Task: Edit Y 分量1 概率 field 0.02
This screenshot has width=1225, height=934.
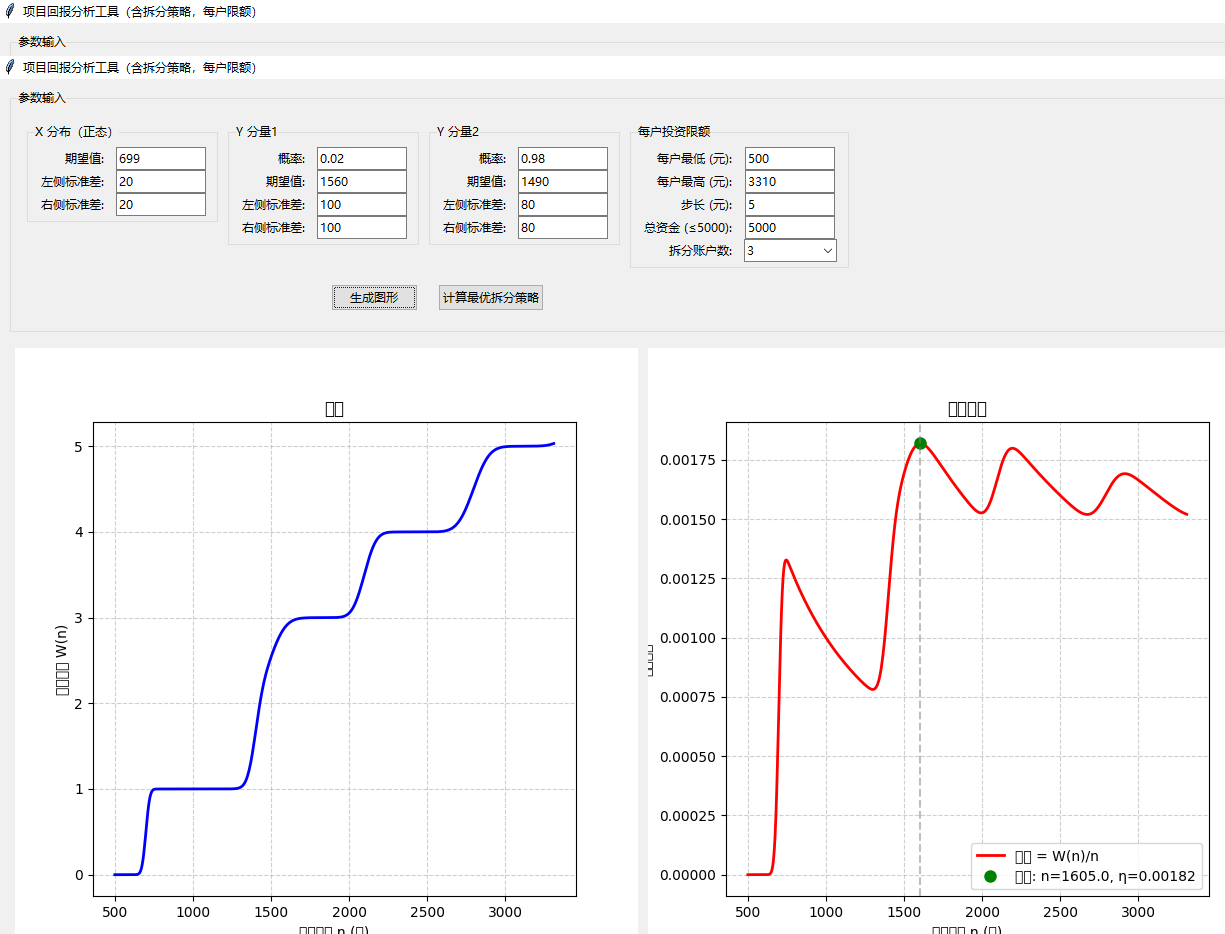Action: [362, 158]
